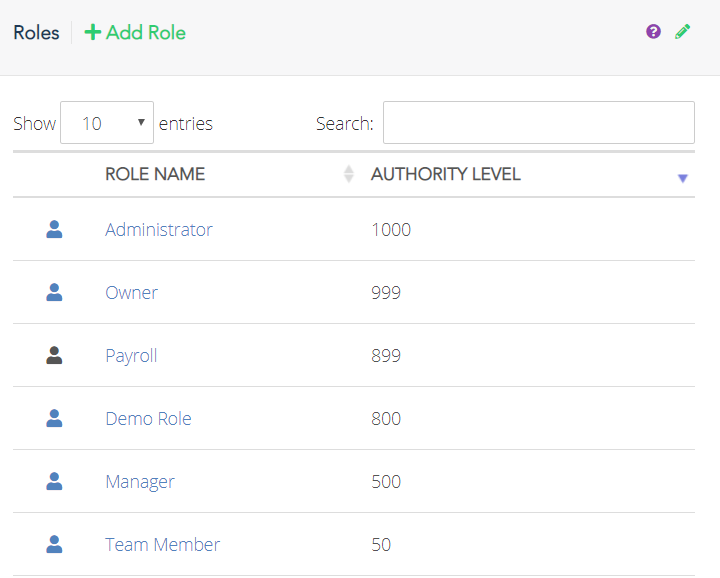720x578 pixels.
Task: Select the authority value 899
Action: [x=386, y=355]
